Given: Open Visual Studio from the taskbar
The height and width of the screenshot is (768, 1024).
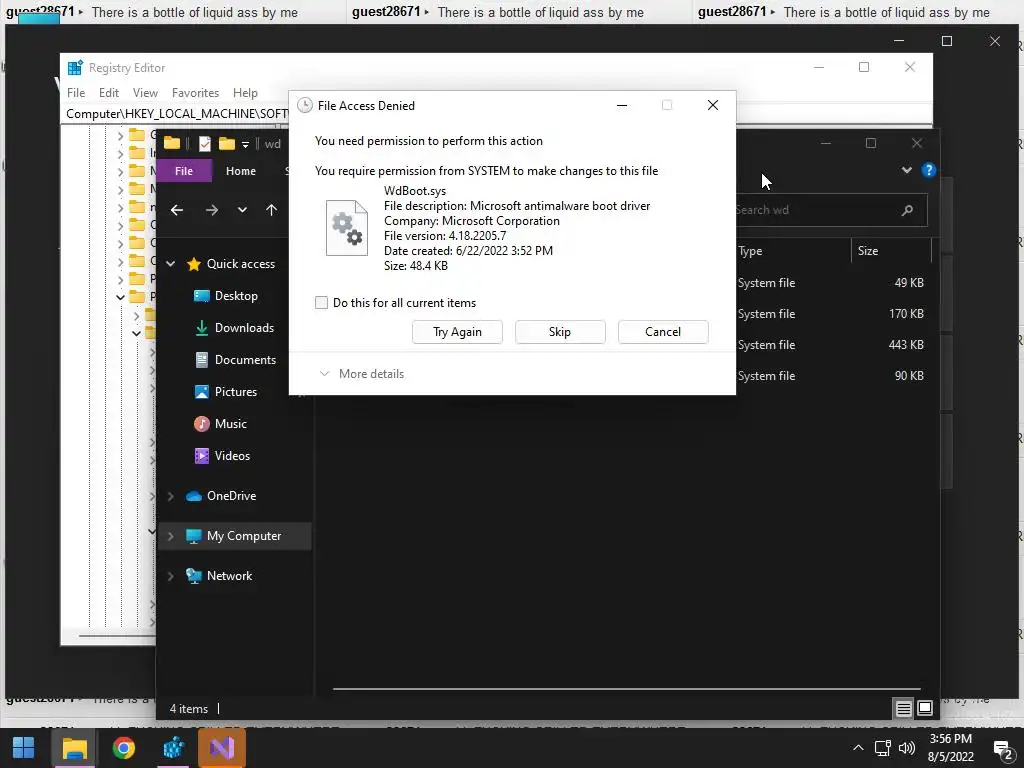Looking at the screenshot, I should pyautogui.click(x=222, y=748).
